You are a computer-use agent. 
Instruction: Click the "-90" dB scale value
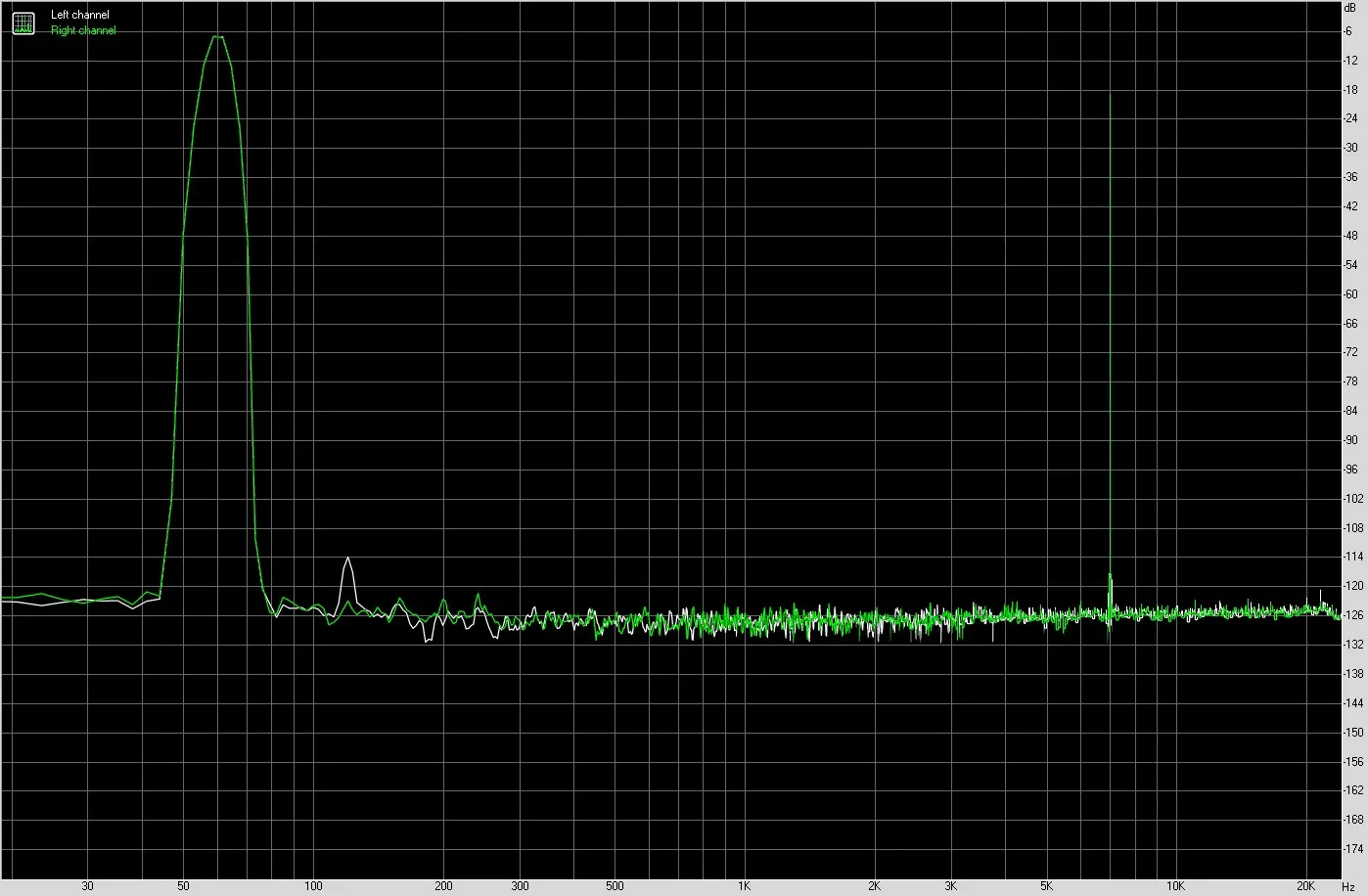[x=1351, y=440]
